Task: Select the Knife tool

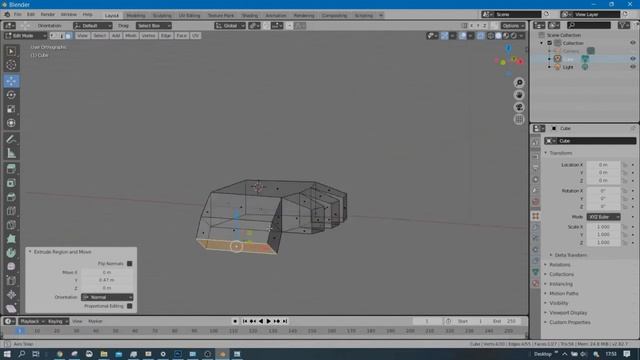Action: click(x=11, y=225)
